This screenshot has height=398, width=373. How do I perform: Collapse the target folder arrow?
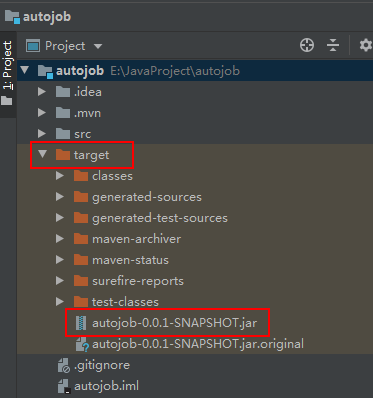click(x=42, y=154)
